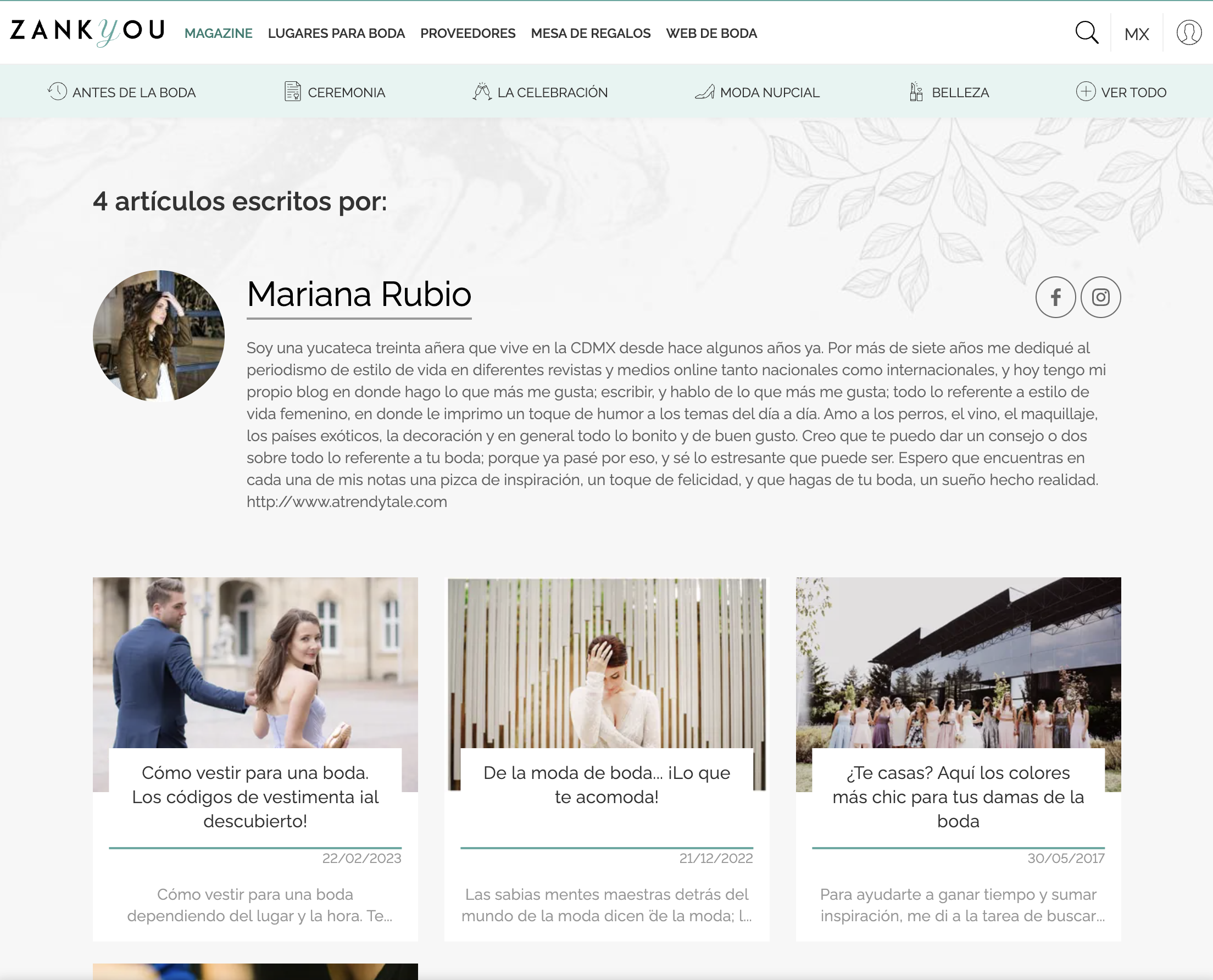This screenshot has width=1213, height=980.
Task: Open the Proveedores menu item
Action: (x=468, y=34)
